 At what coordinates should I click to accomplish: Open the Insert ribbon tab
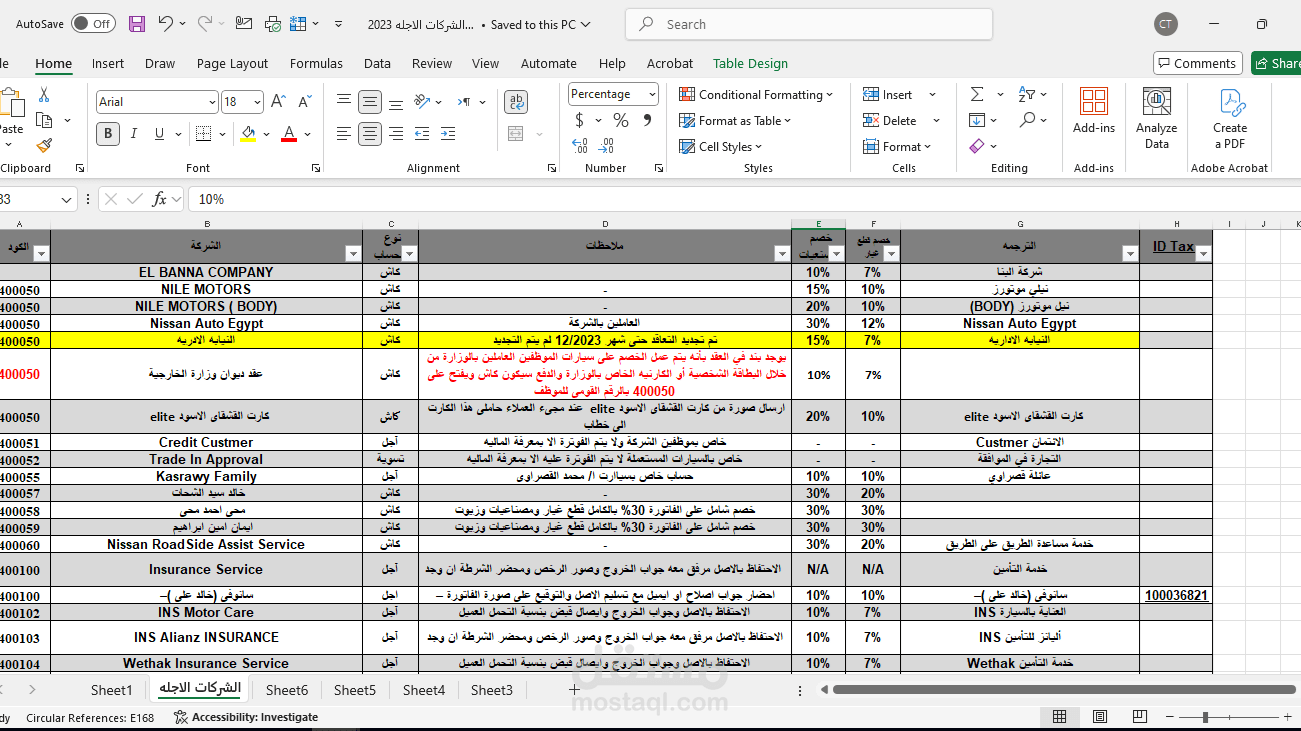point(108,63)
